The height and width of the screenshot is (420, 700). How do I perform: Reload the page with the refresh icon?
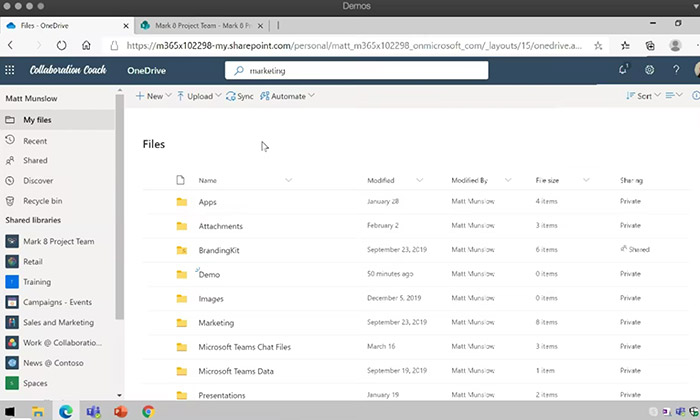pos(62,45)
